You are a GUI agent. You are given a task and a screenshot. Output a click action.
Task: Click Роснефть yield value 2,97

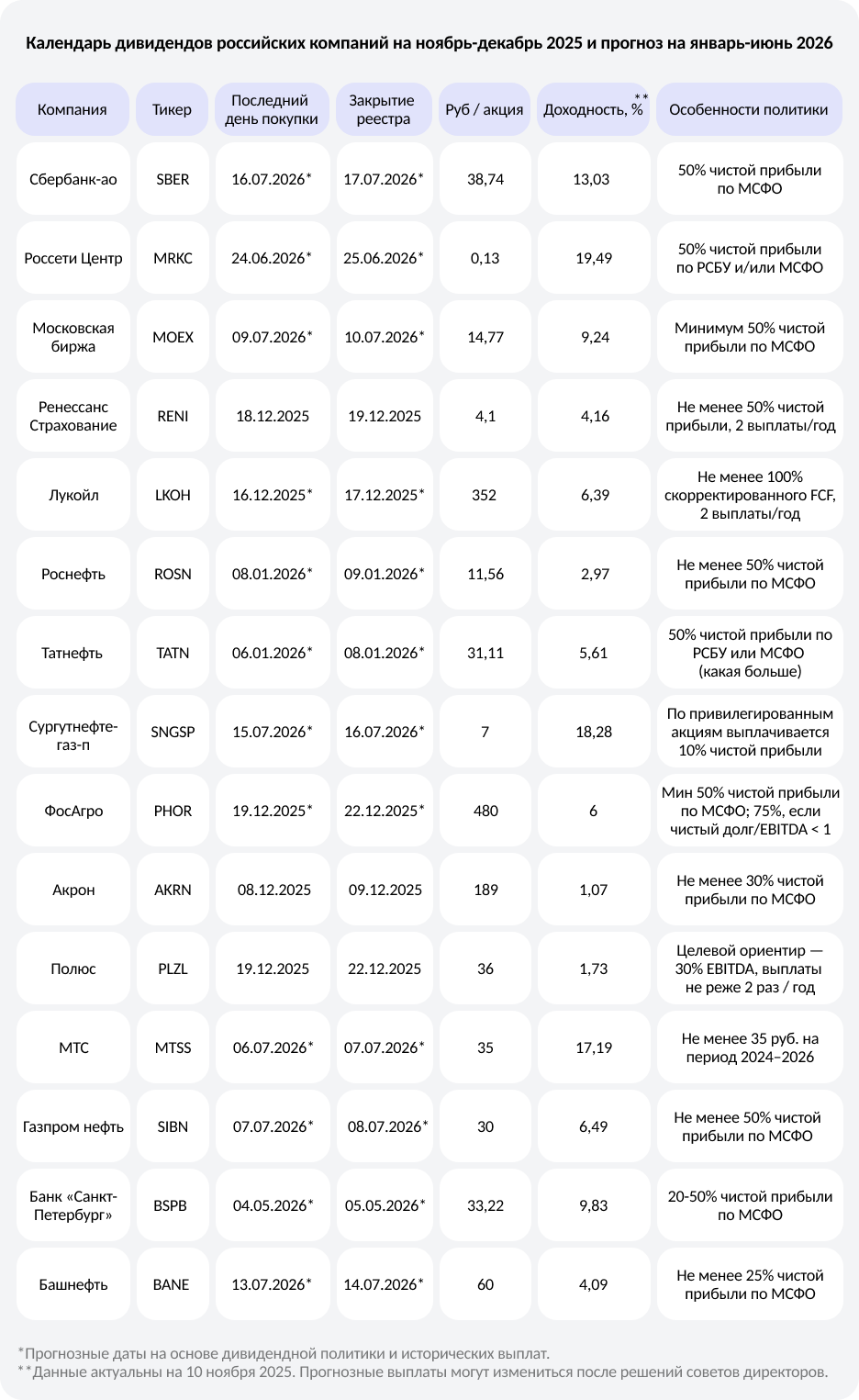595,574
